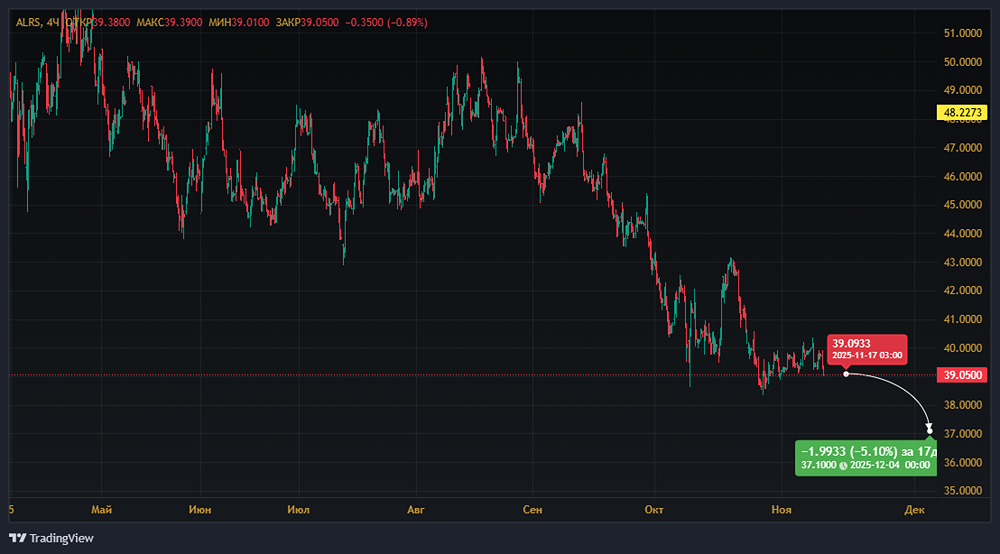Click the forecast end point circle near 37.0000

point(931,433)
